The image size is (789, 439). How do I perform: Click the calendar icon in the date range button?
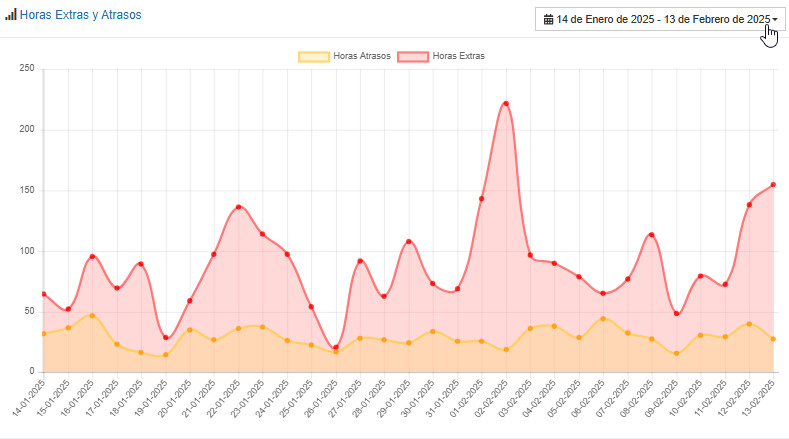click(548, 20)
